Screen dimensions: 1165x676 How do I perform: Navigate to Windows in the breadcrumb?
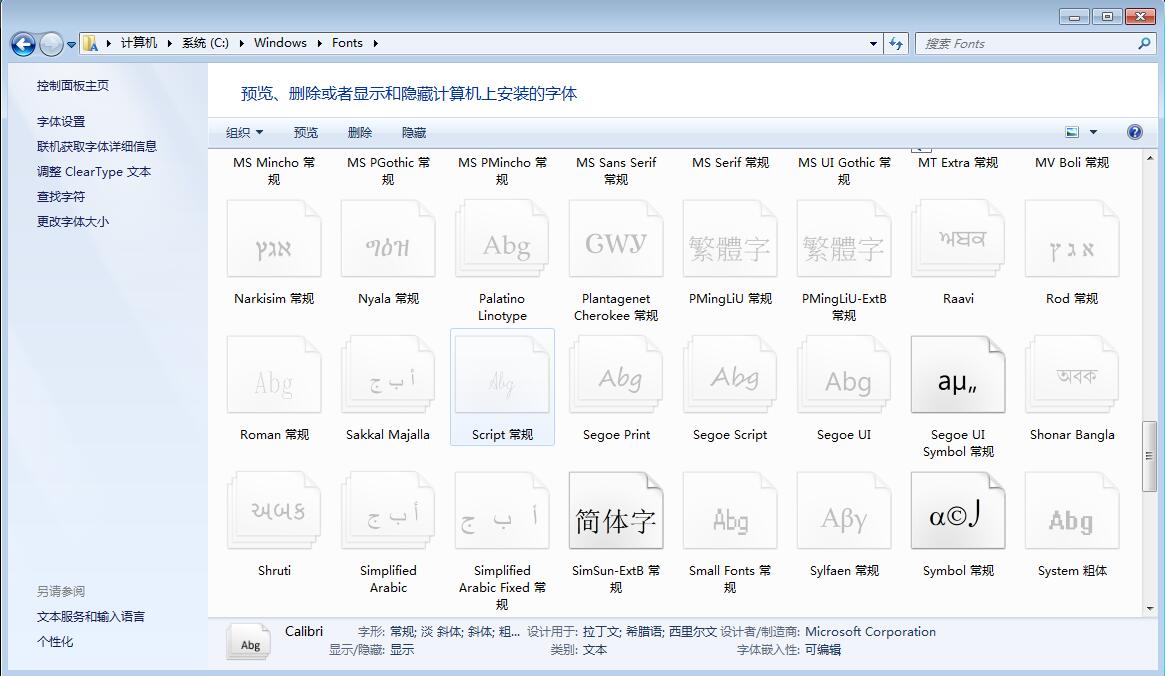(280, 43)
